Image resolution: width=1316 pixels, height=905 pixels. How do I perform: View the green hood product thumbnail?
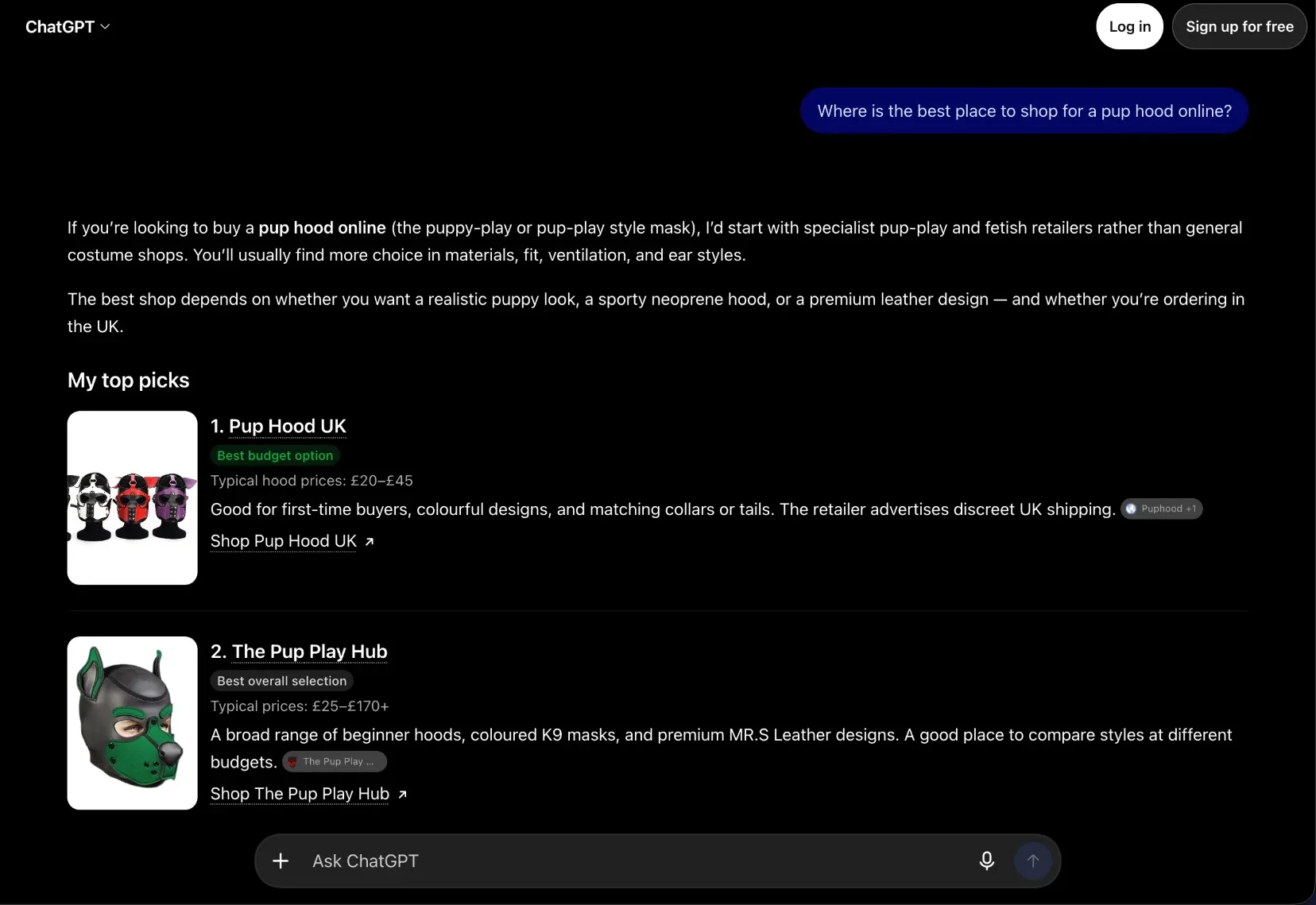pyautogui.click(x=133, y=723)
